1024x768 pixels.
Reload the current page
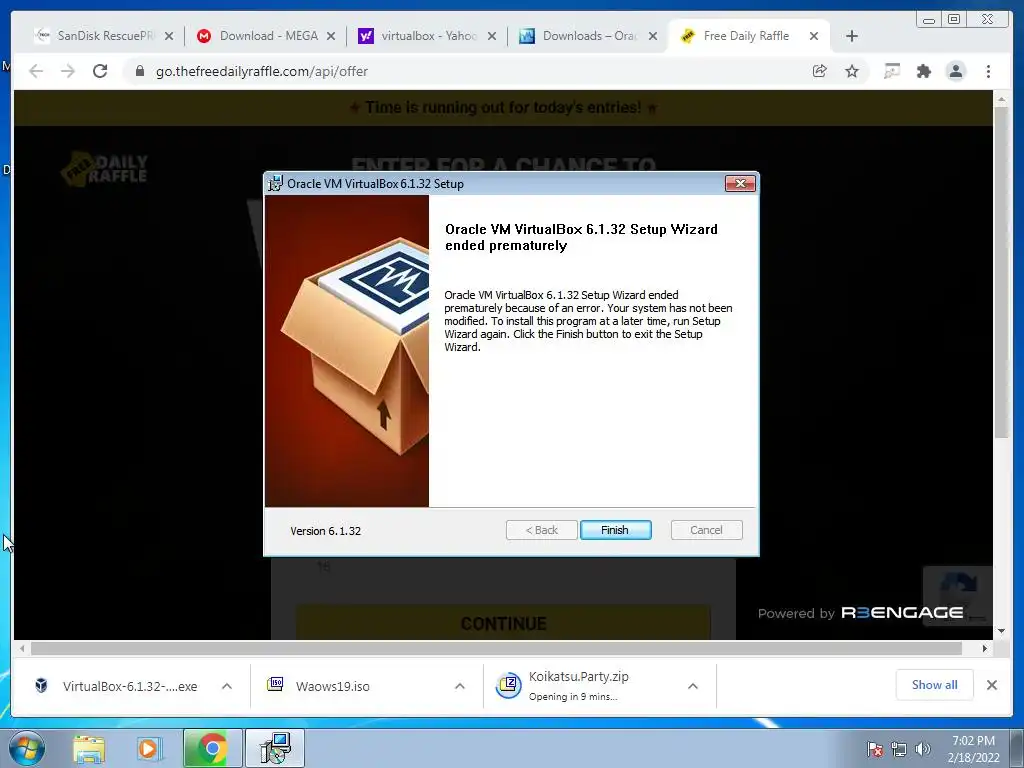pyautogui.click(x=100, y=71)
